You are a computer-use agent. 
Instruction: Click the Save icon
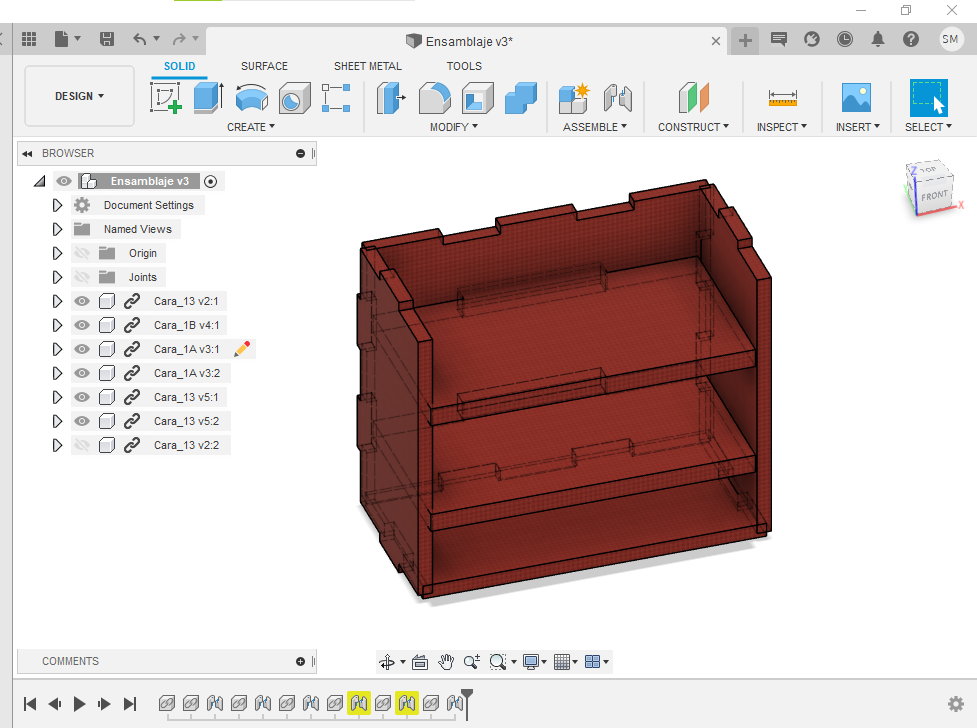tap(107, 39)
